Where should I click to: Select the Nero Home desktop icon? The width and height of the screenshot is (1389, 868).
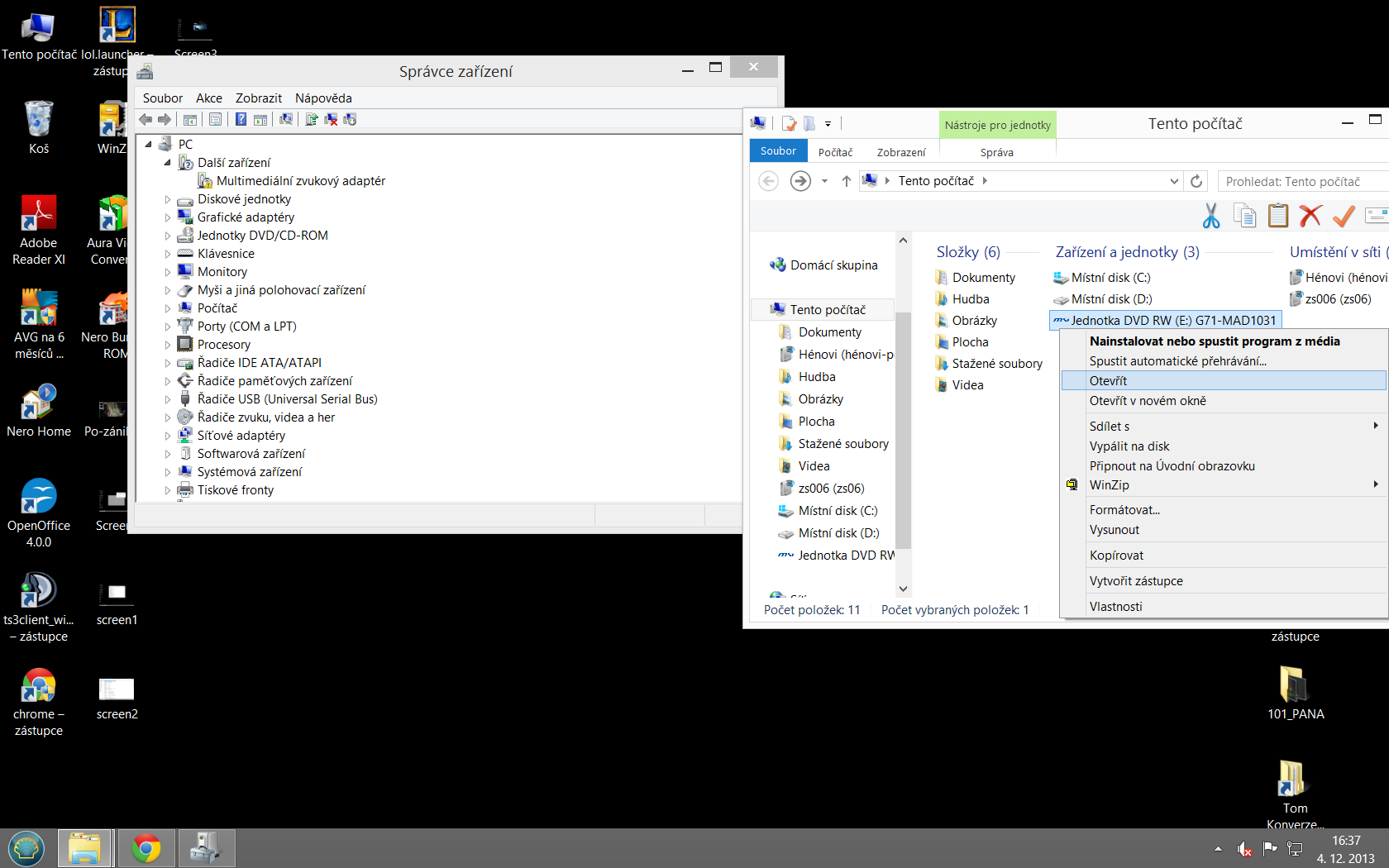pos(39,411)
